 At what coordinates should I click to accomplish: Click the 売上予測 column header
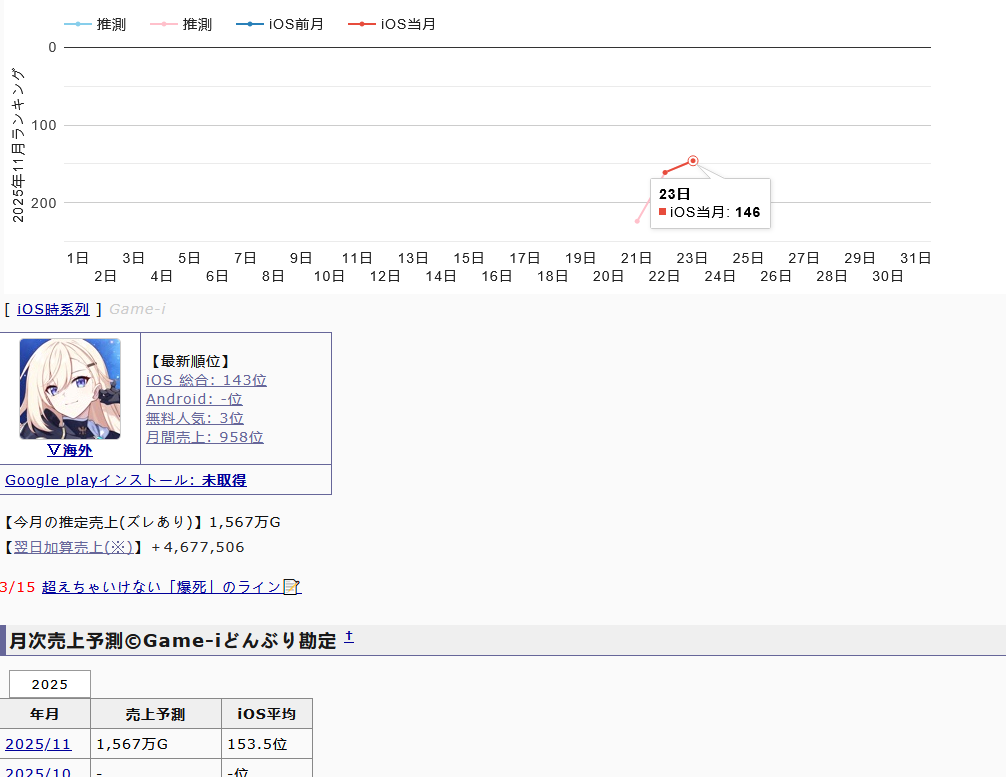(156, 713)
